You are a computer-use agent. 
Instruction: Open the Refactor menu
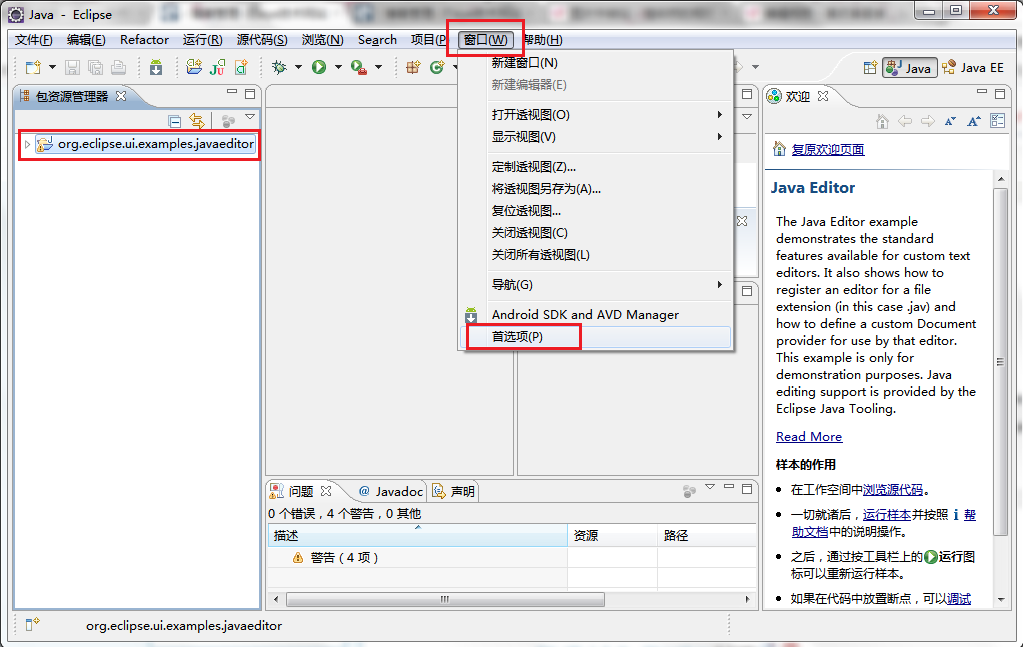(x=144, y=40)
